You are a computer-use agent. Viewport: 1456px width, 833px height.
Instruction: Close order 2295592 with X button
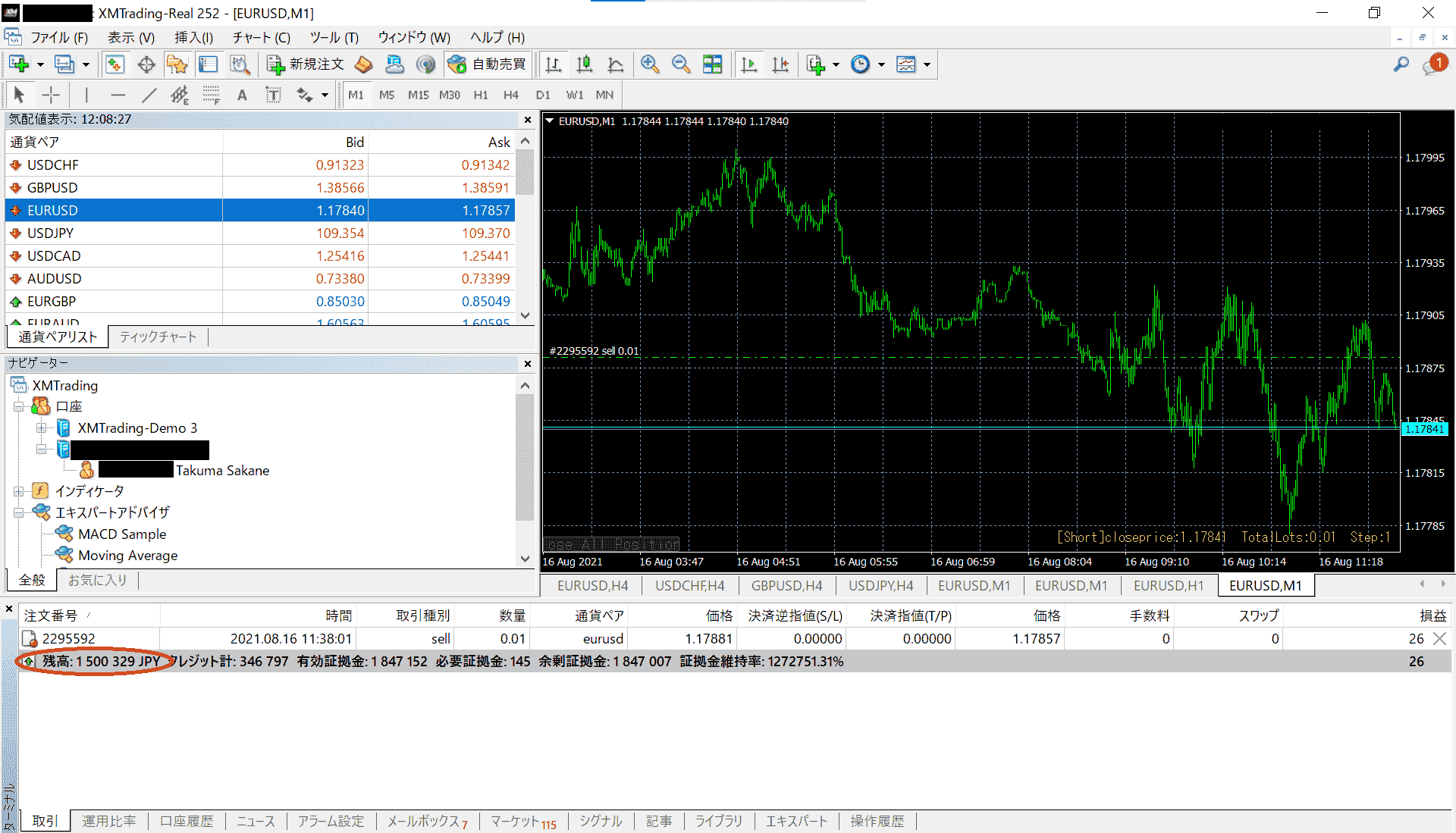coord(1439,639)
